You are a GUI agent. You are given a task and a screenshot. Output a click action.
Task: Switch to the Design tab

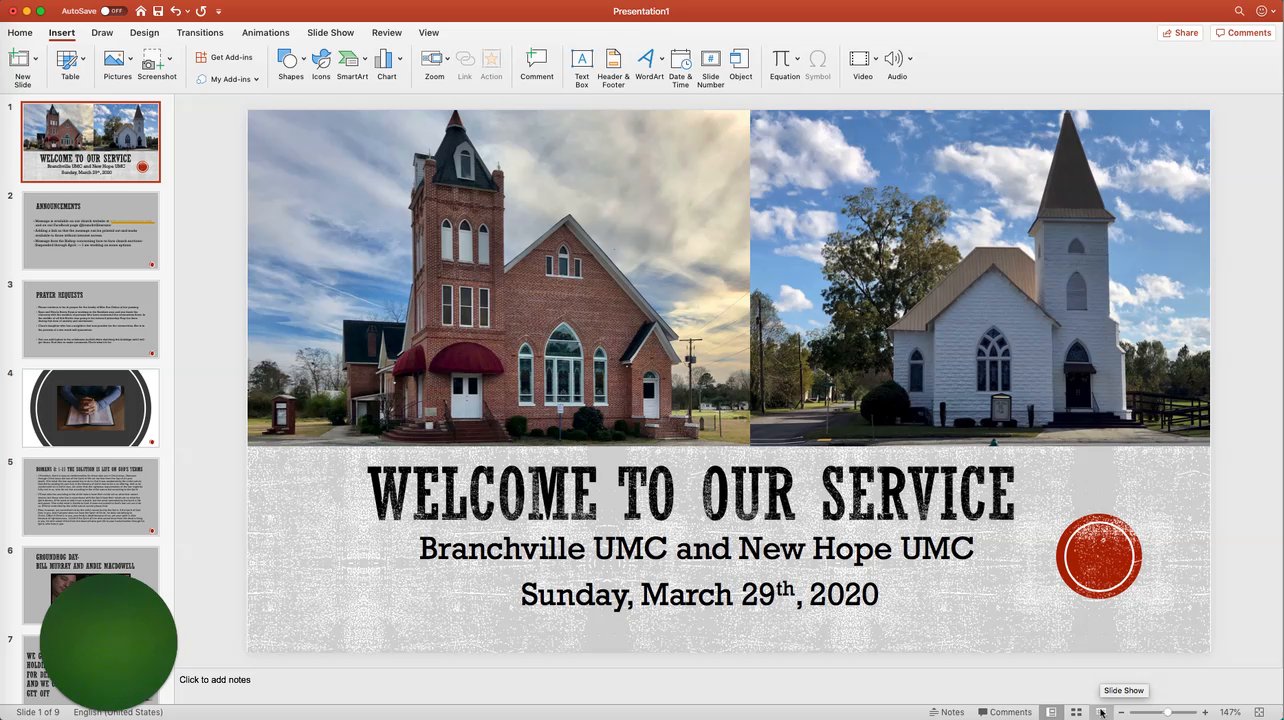(144, 33)
